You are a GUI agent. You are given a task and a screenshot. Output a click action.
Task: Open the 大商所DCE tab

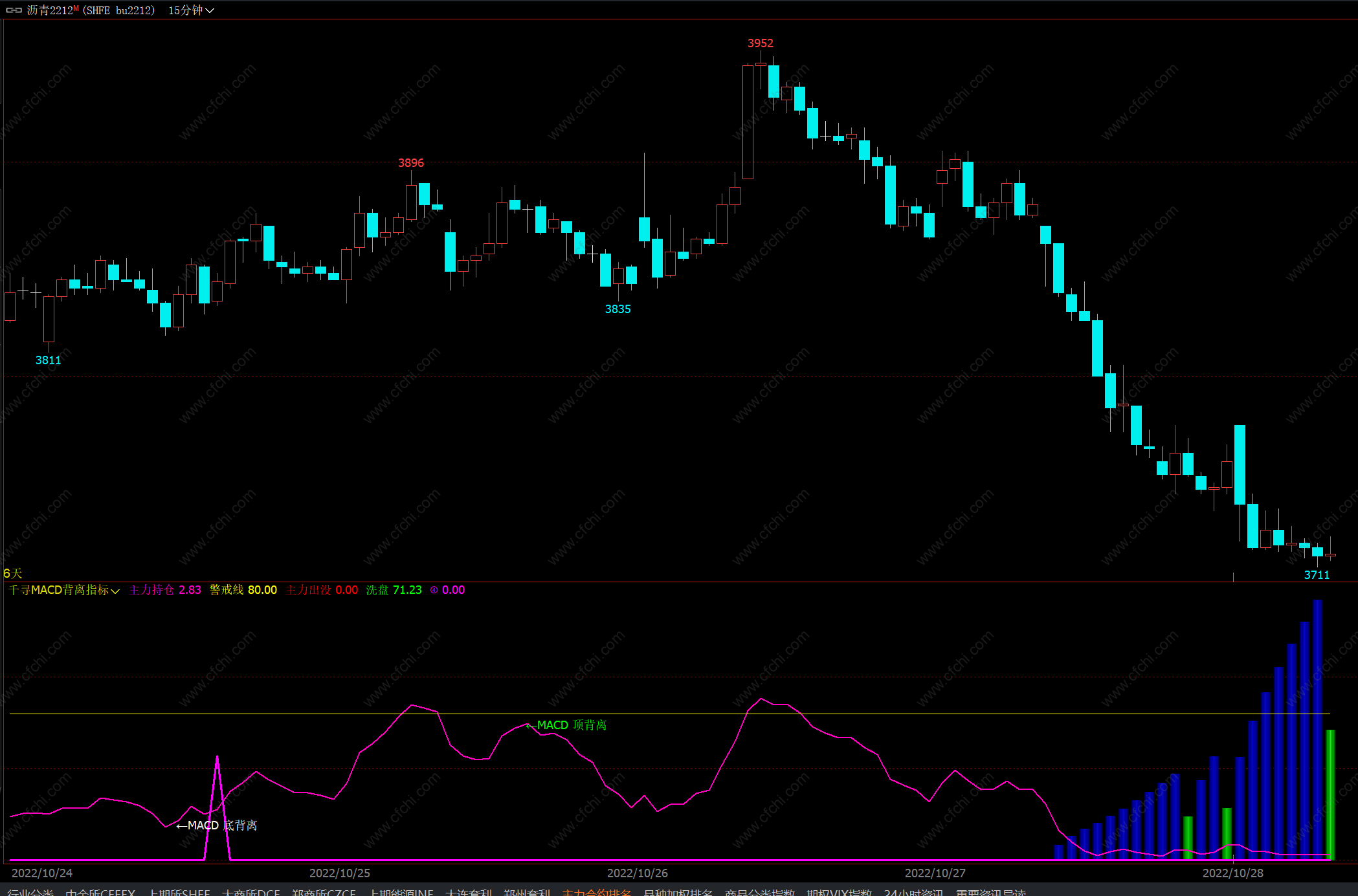[x=251, y=892]
